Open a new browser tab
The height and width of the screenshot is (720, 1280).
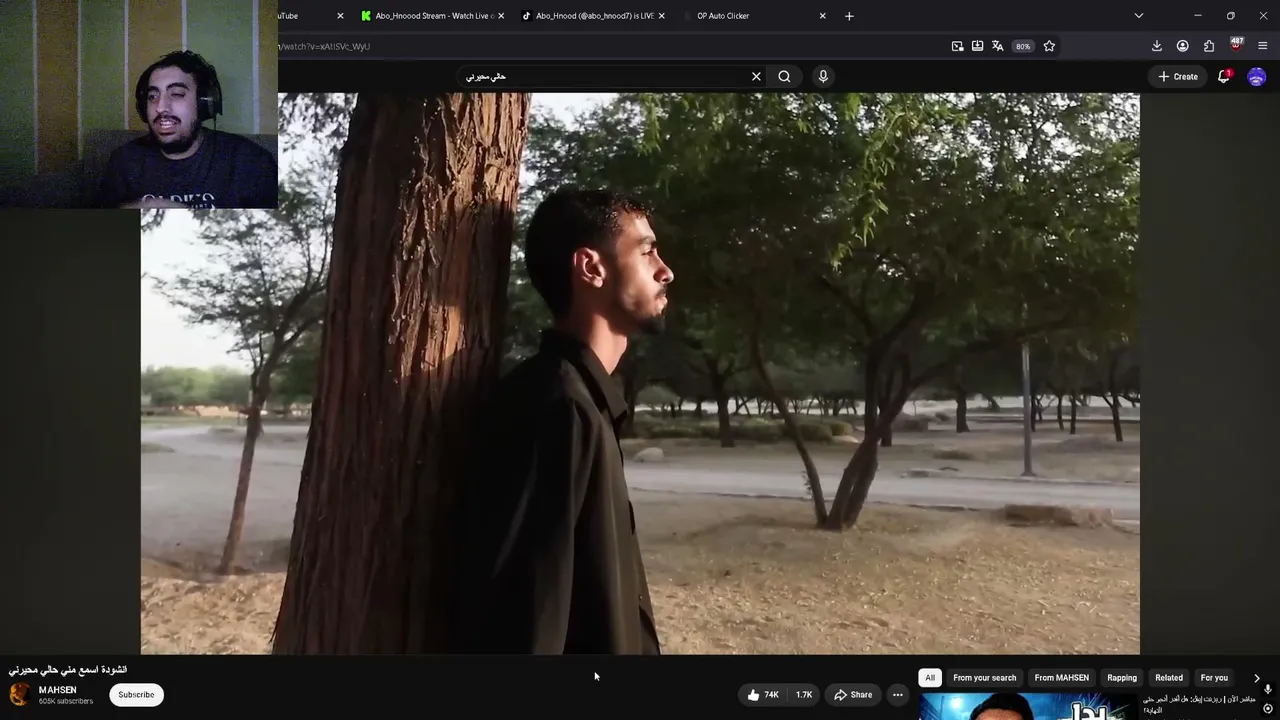point(849,16)
